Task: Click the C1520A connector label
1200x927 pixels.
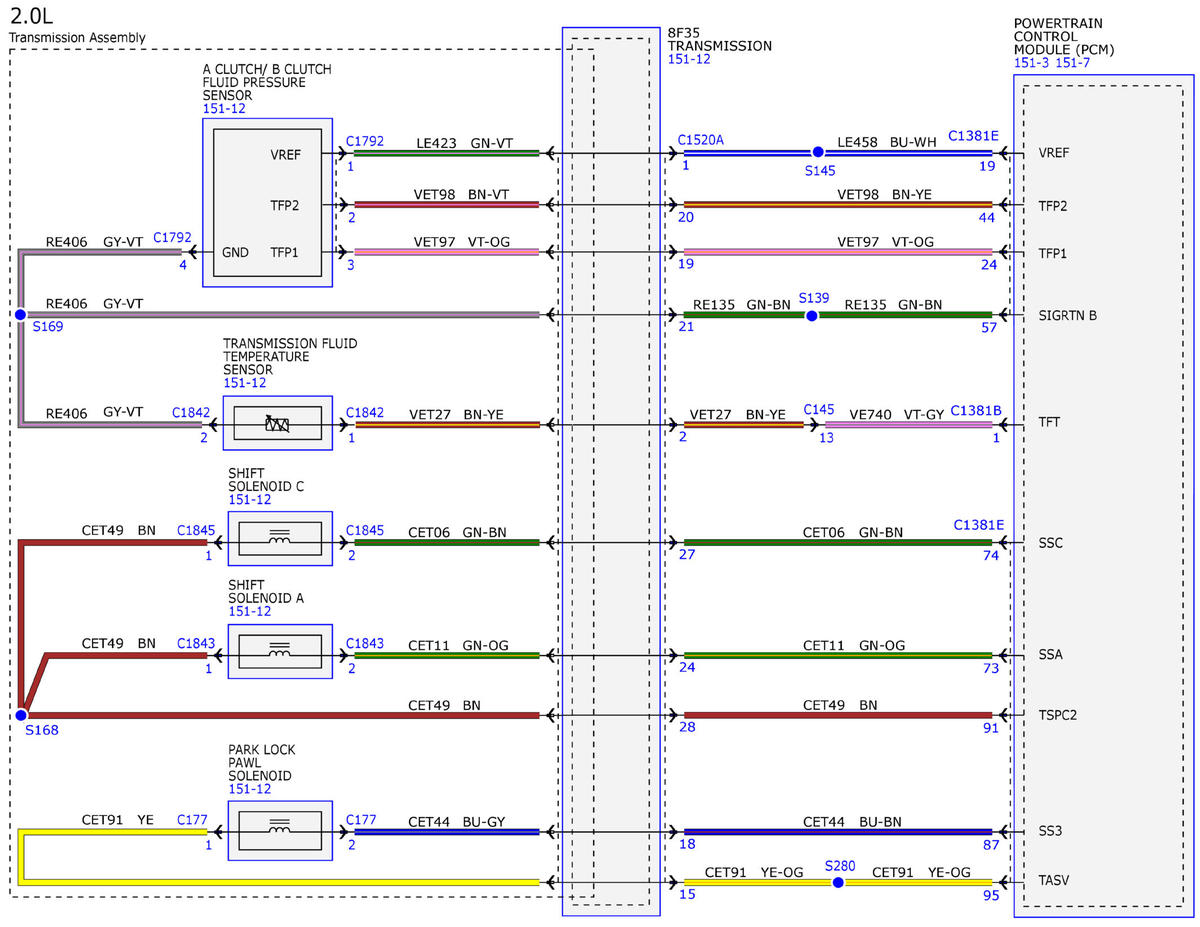Action: [700, 141]
